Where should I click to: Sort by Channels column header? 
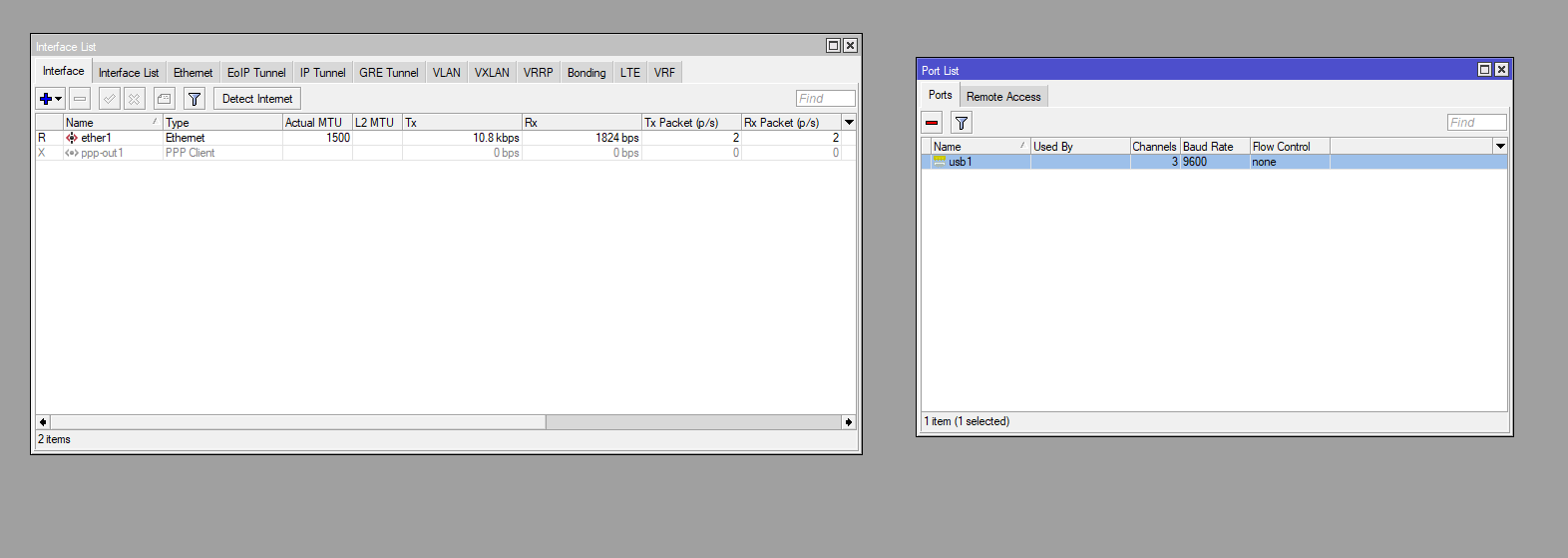(x=1155, y=146)
